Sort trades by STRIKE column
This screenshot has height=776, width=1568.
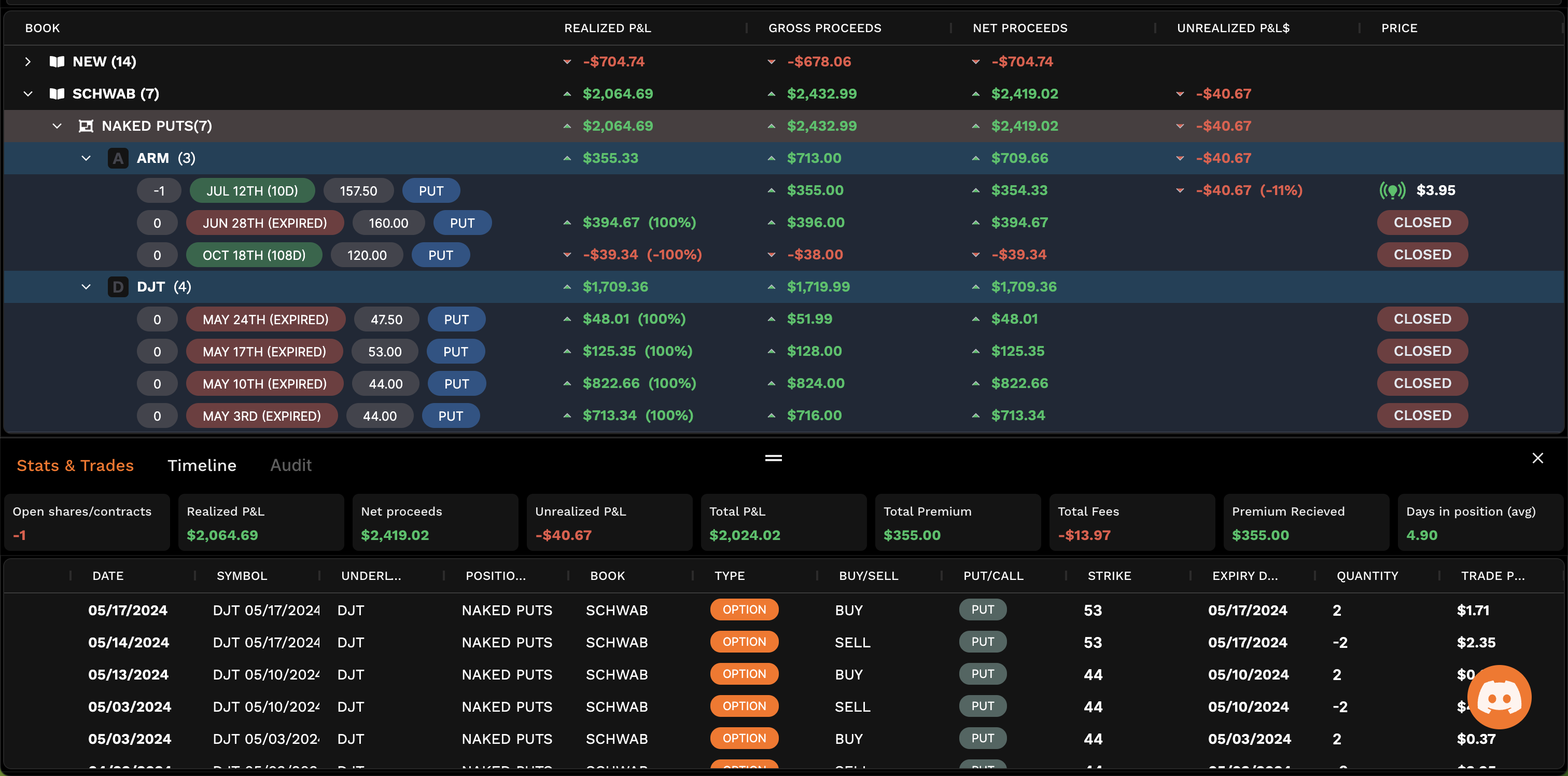pos(1109,576)
